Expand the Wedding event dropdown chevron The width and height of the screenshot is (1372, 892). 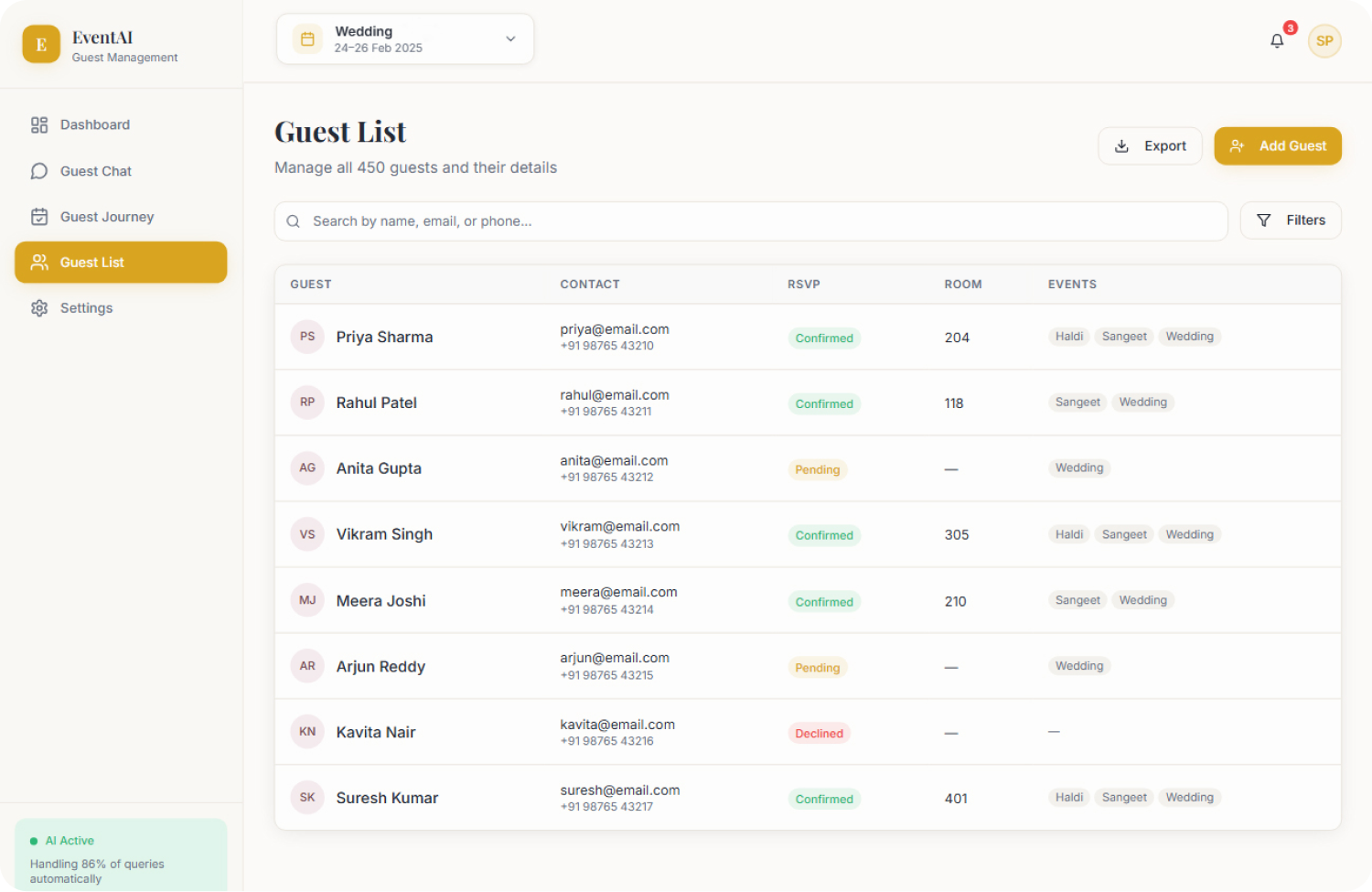[510, 39]
